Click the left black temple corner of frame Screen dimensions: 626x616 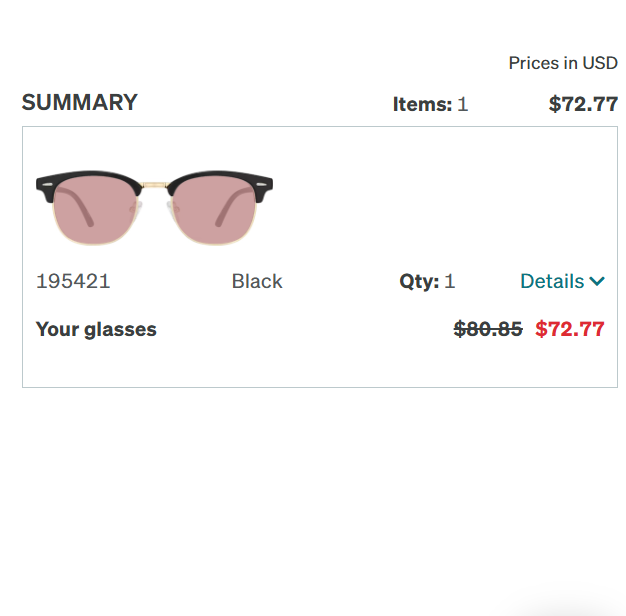pos(45,184)
